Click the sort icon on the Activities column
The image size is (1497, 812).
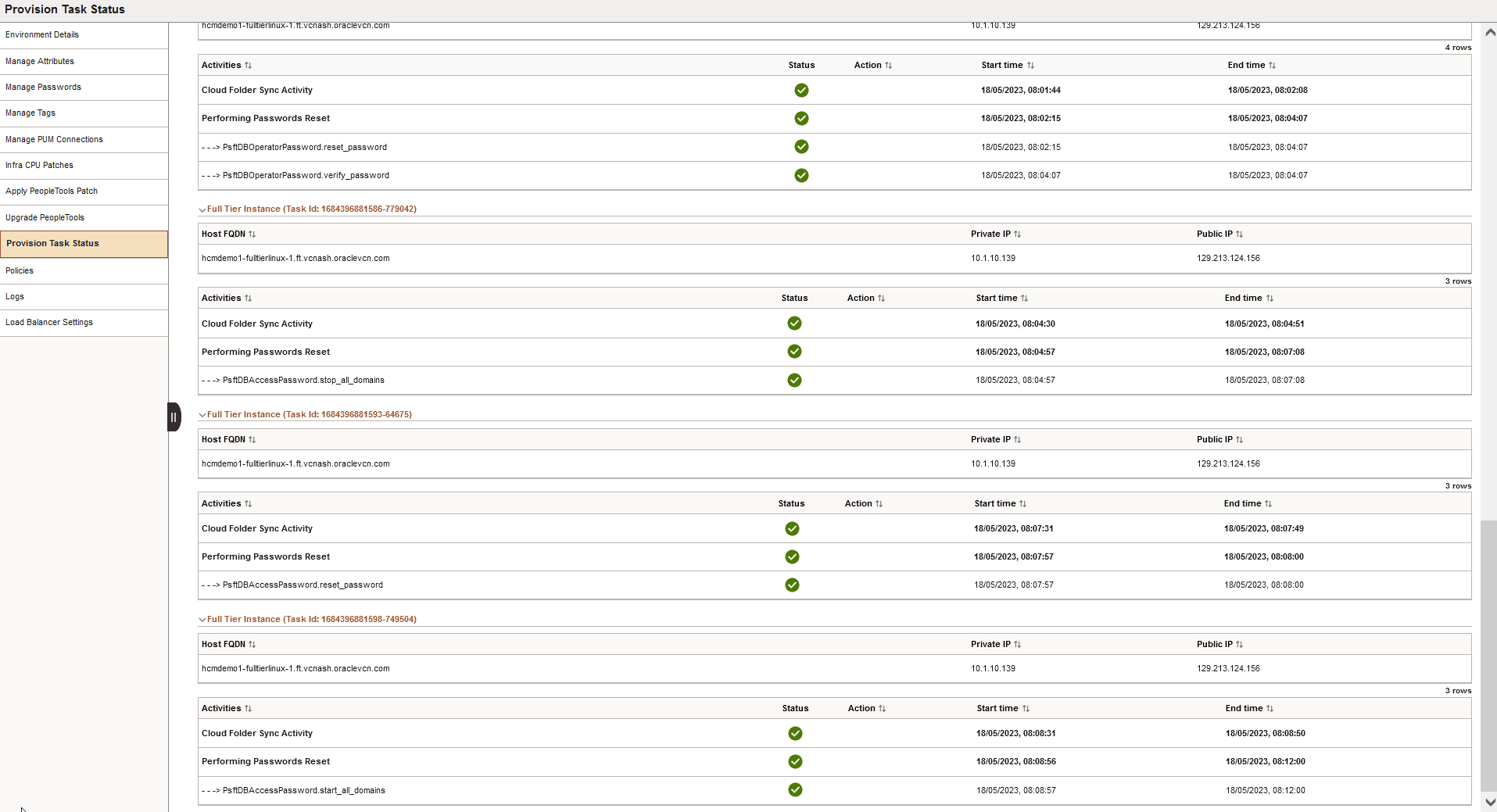click(248, 66)
